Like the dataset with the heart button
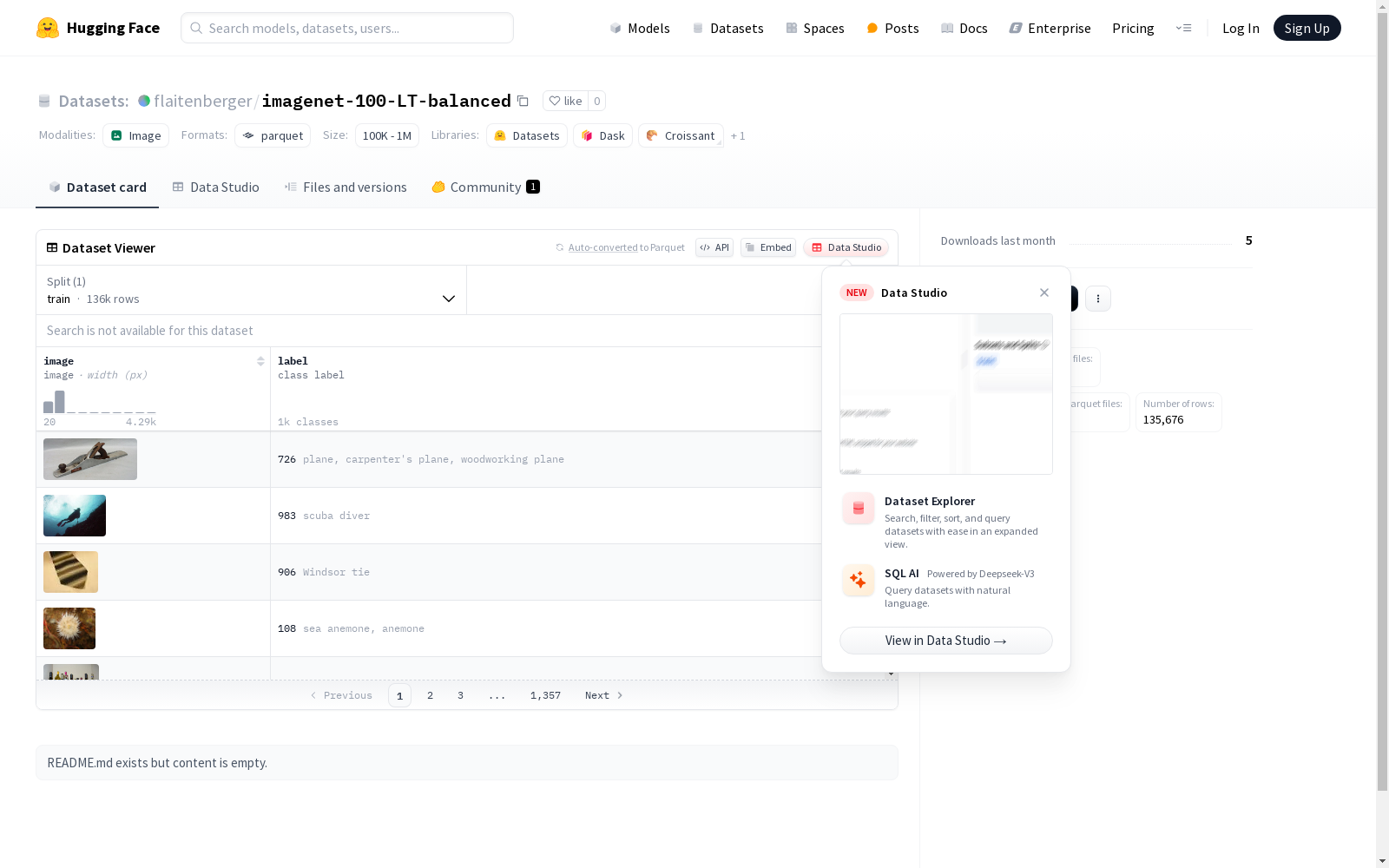 pyautogui.click(x=565, y=101)
